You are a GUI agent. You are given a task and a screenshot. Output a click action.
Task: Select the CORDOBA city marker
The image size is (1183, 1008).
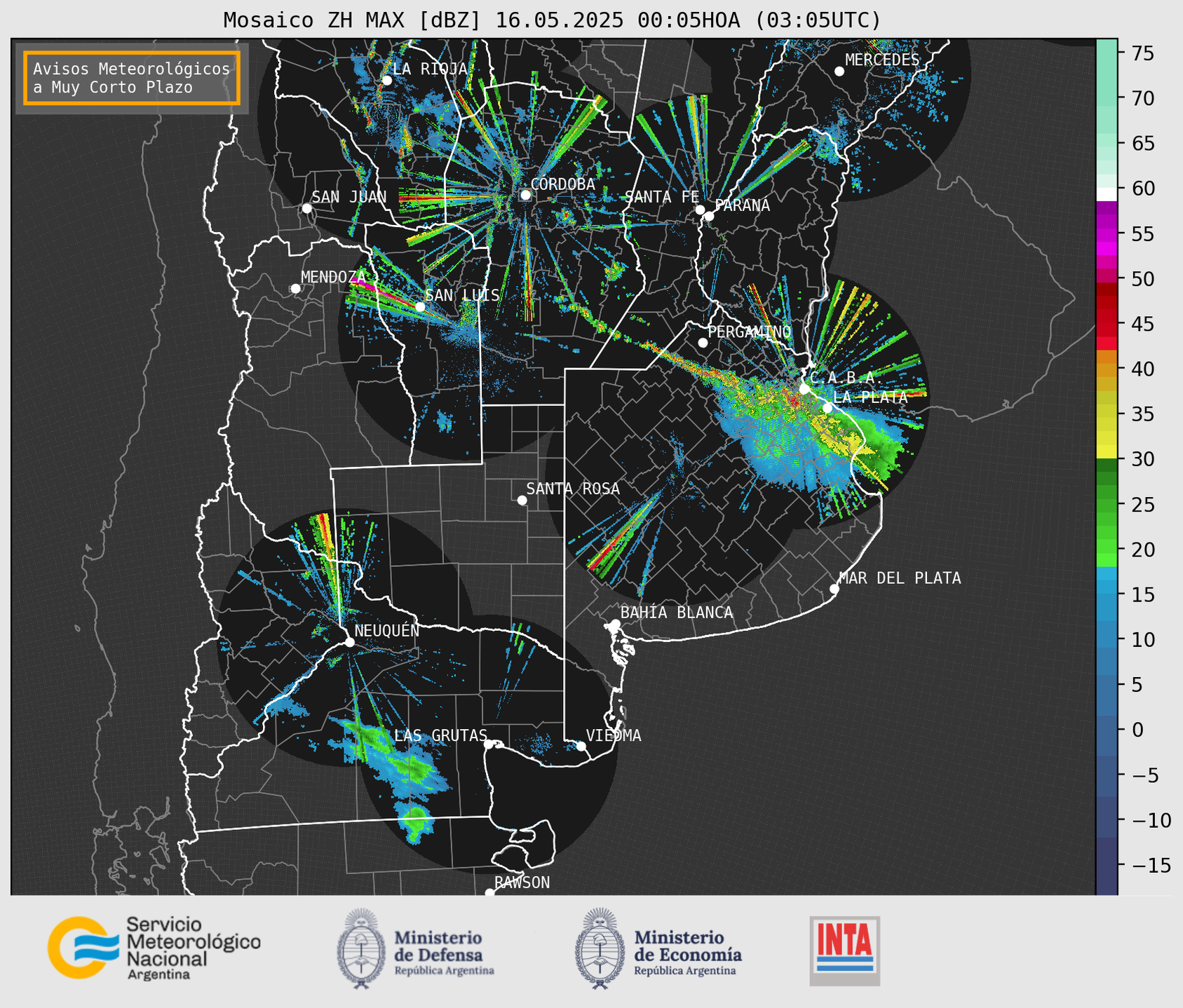525,195
